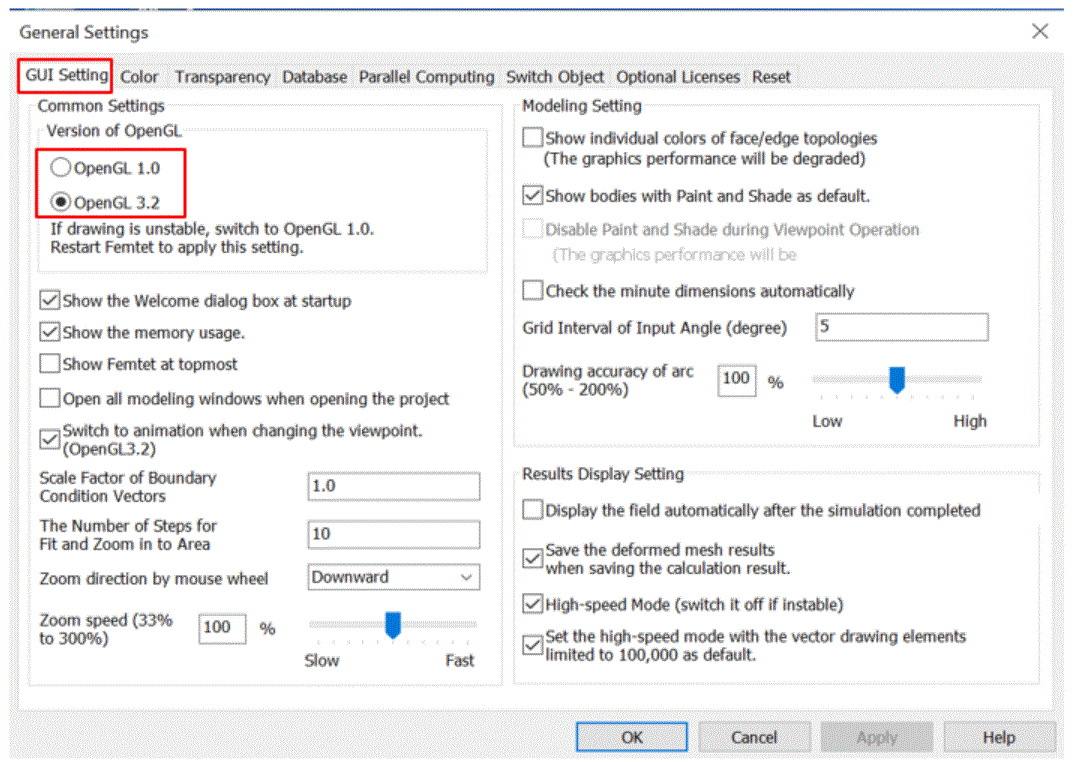Click the Grid Interval of Input Angle field
1074x762 pixels.
(901, 327)
